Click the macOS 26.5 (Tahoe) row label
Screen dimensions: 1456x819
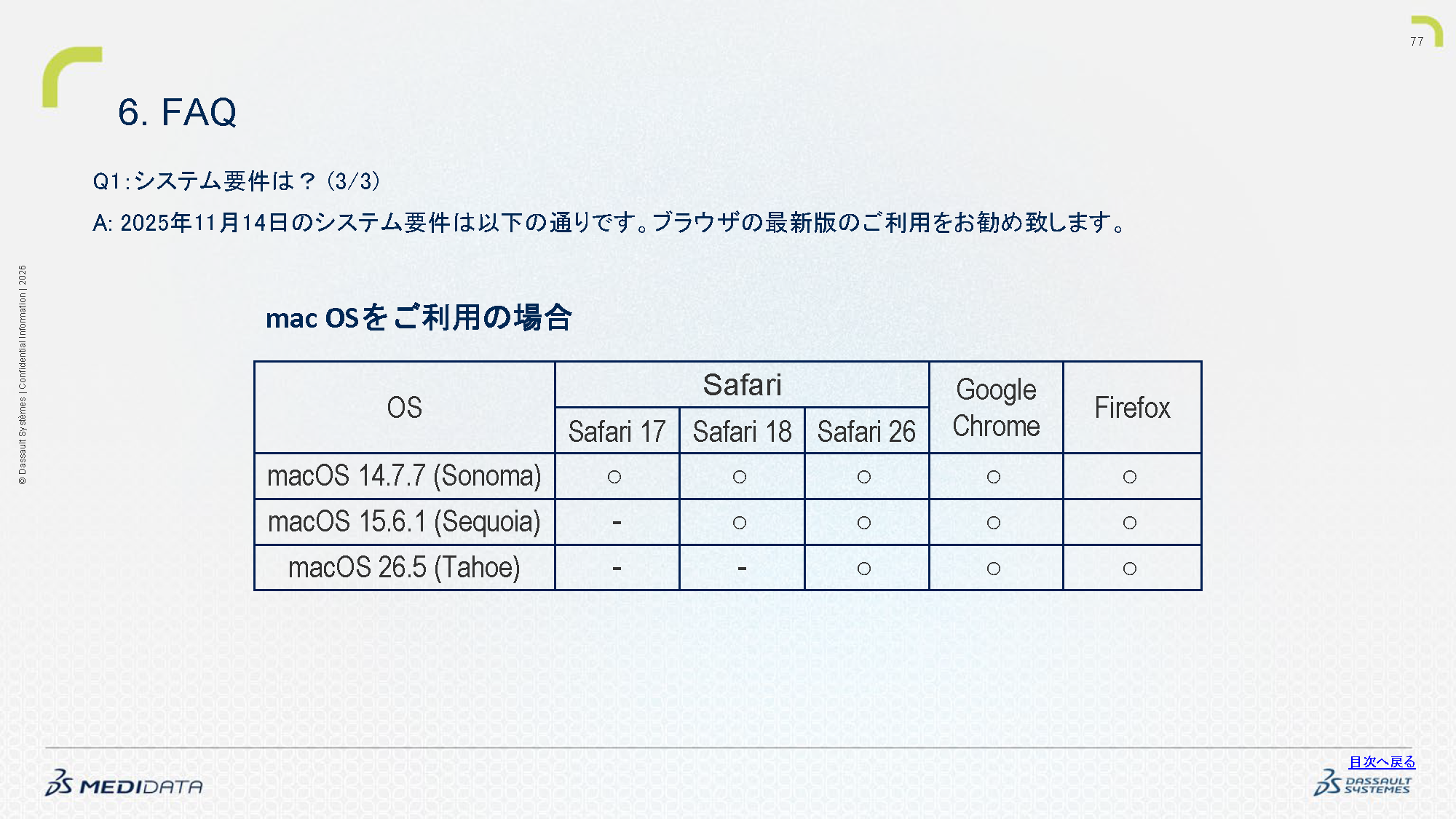point(404,568)
